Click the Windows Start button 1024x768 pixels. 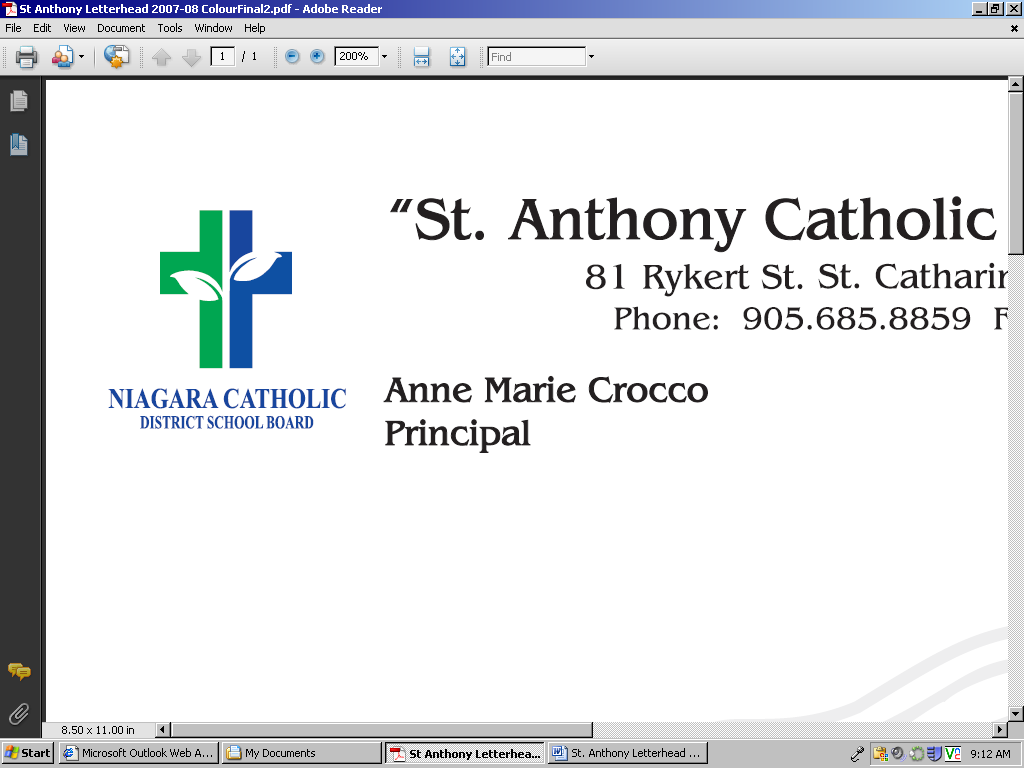click(x=28, y=753)
